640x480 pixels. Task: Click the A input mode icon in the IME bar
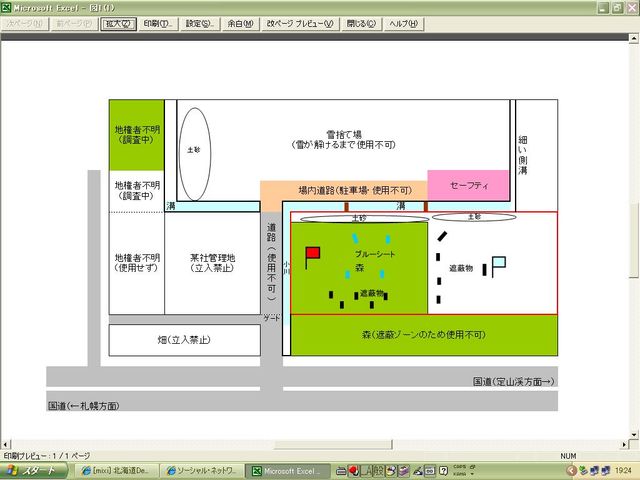tap(367, 470)
